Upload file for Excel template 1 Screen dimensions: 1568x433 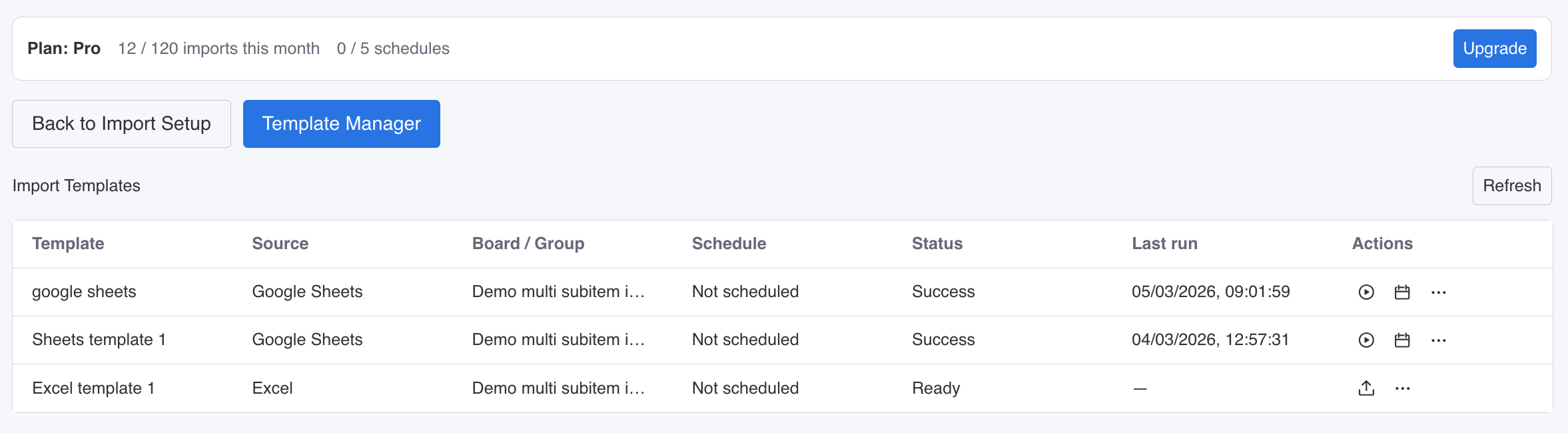click(x=1366, y=388)
